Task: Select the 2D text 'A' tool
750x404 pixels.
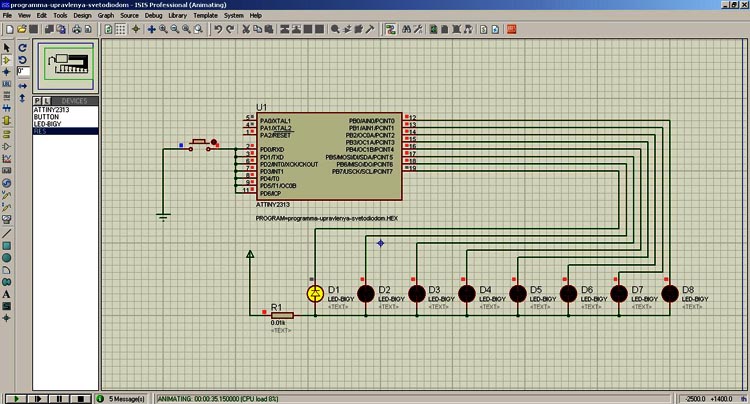Action: (x=7, y=293)
